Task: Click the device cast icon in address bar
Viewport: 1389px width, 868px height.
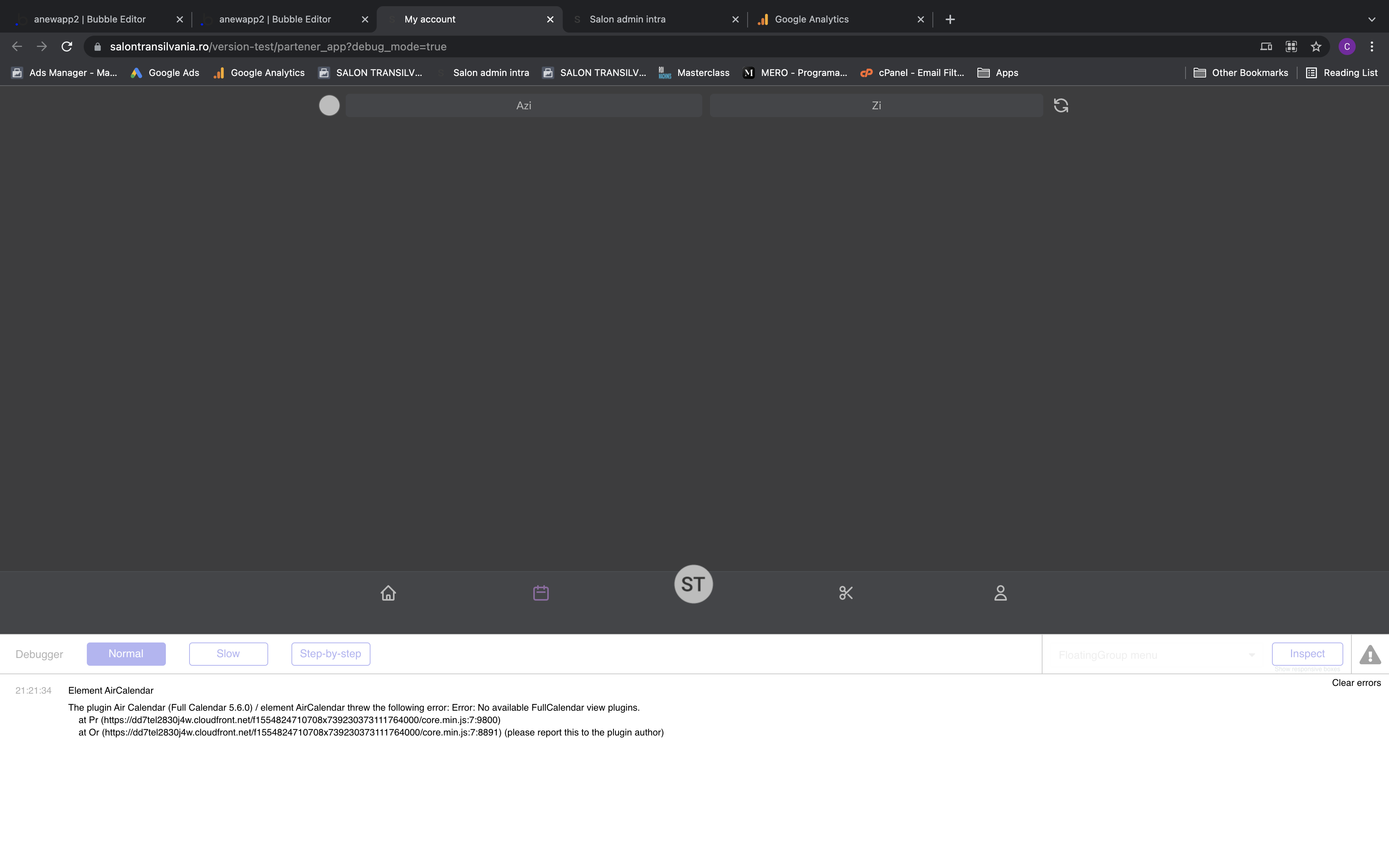Action: (x=1266, y=46)
